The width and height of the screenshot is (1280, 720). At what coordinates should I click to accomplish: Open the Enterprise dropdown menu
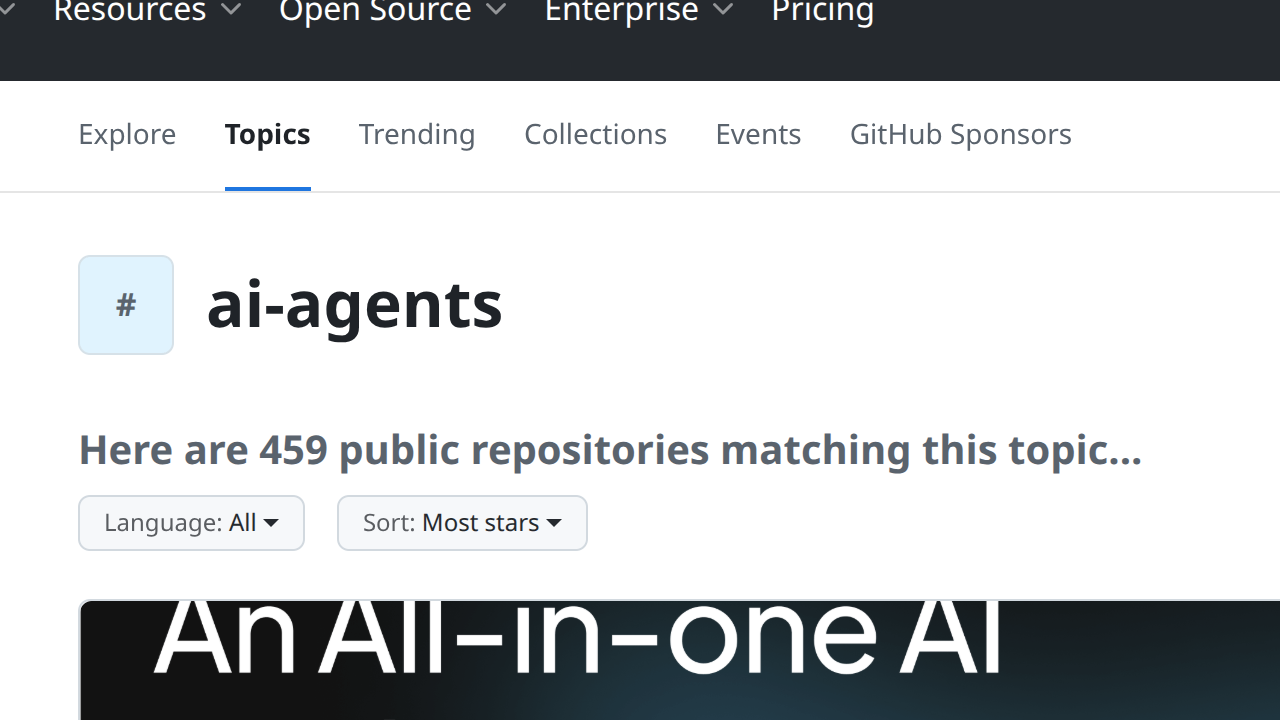pos(640,12)
